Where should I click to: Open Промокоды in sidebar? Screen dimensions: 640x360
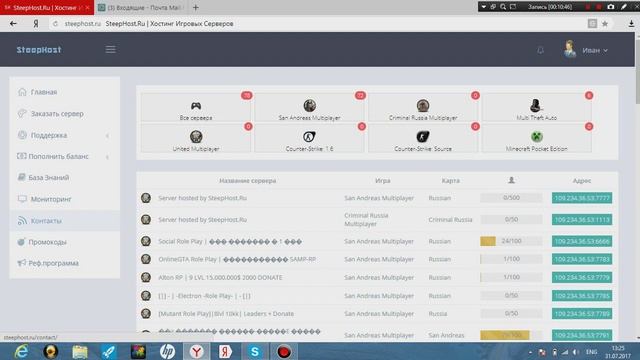(64, 242)
